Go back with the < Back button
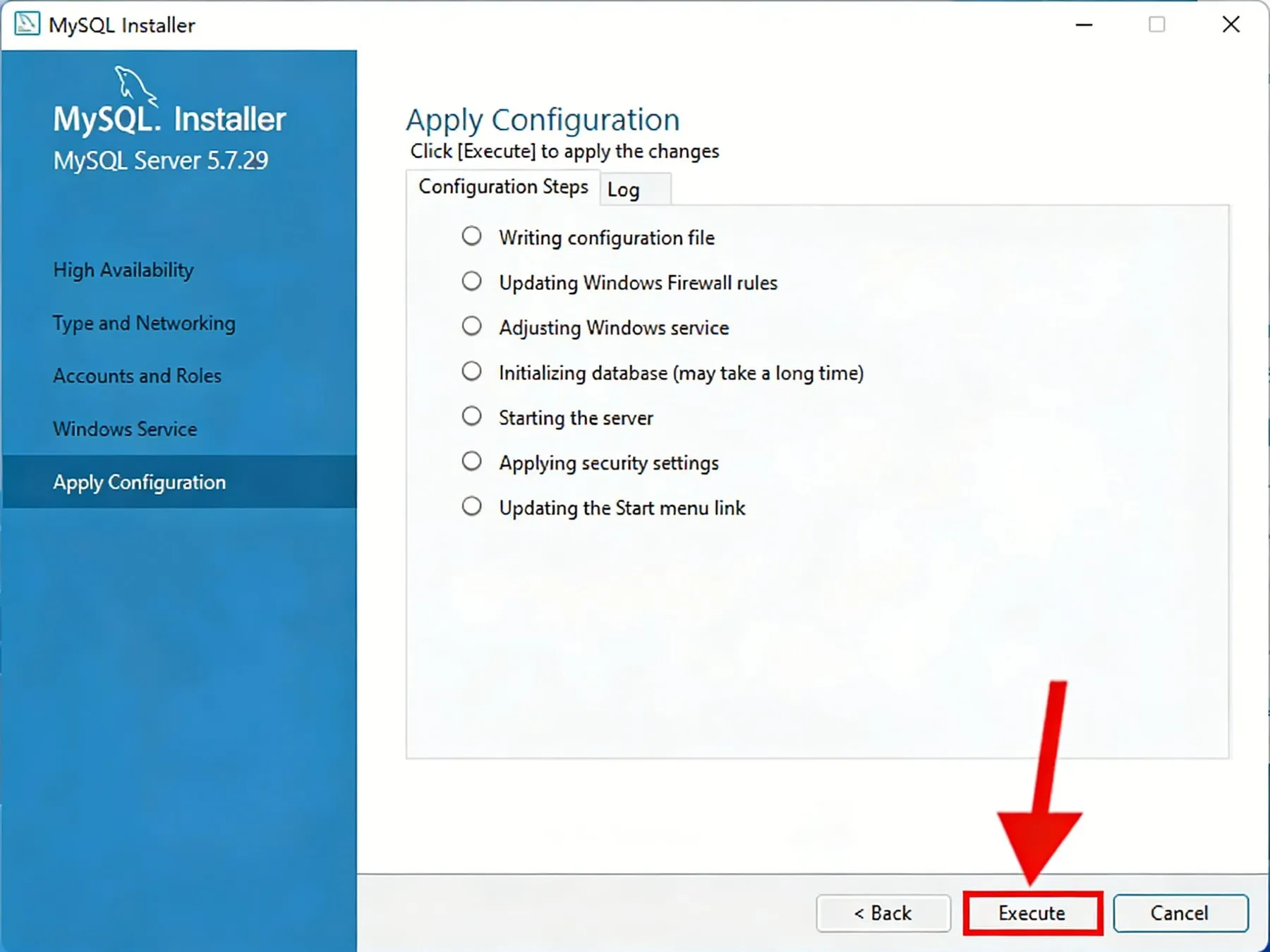The height and width of the screenshot is (952, 1270). (x=883, y=913)
